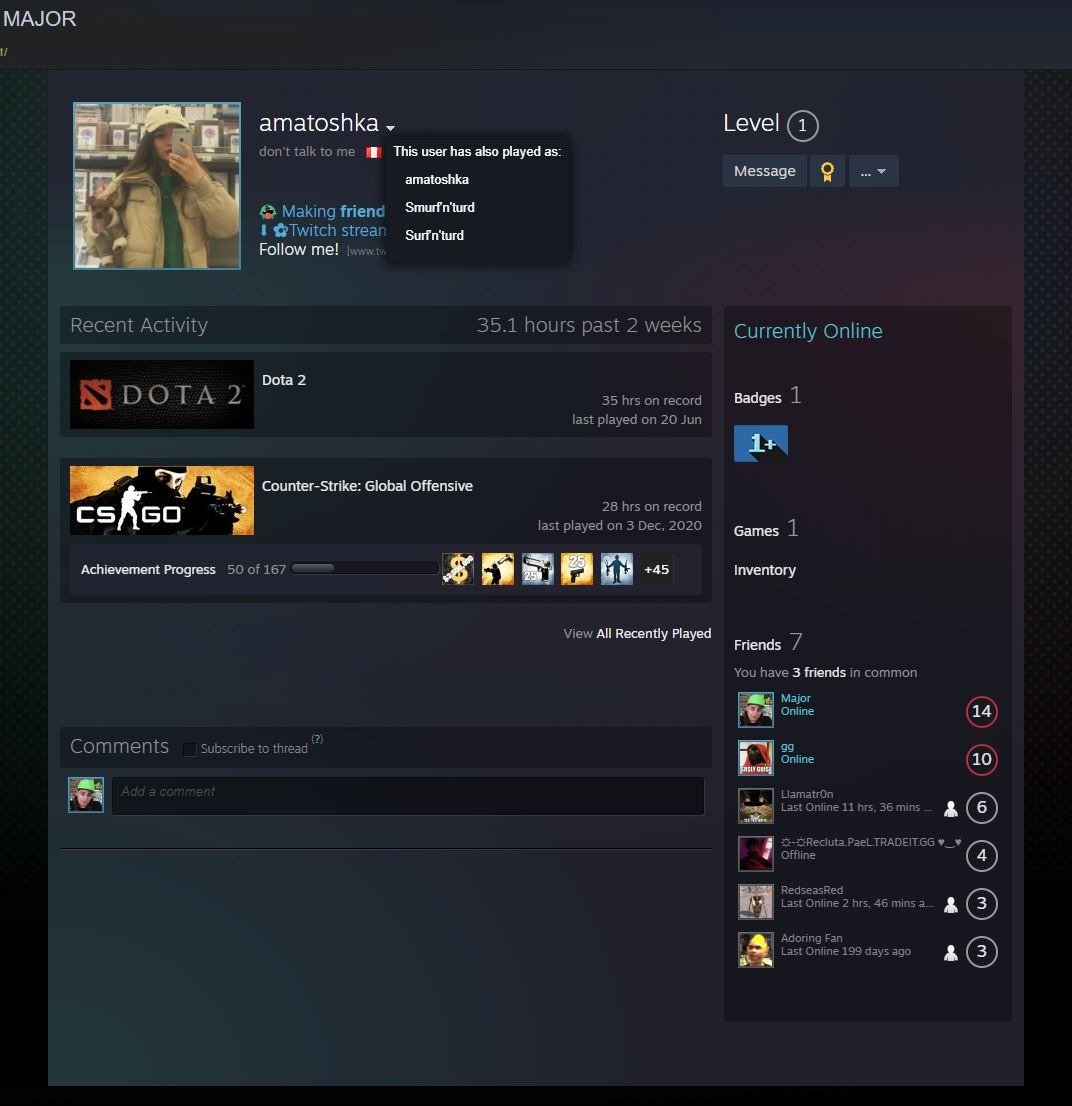Open the Dota 2 game title link

click(284, 380)
